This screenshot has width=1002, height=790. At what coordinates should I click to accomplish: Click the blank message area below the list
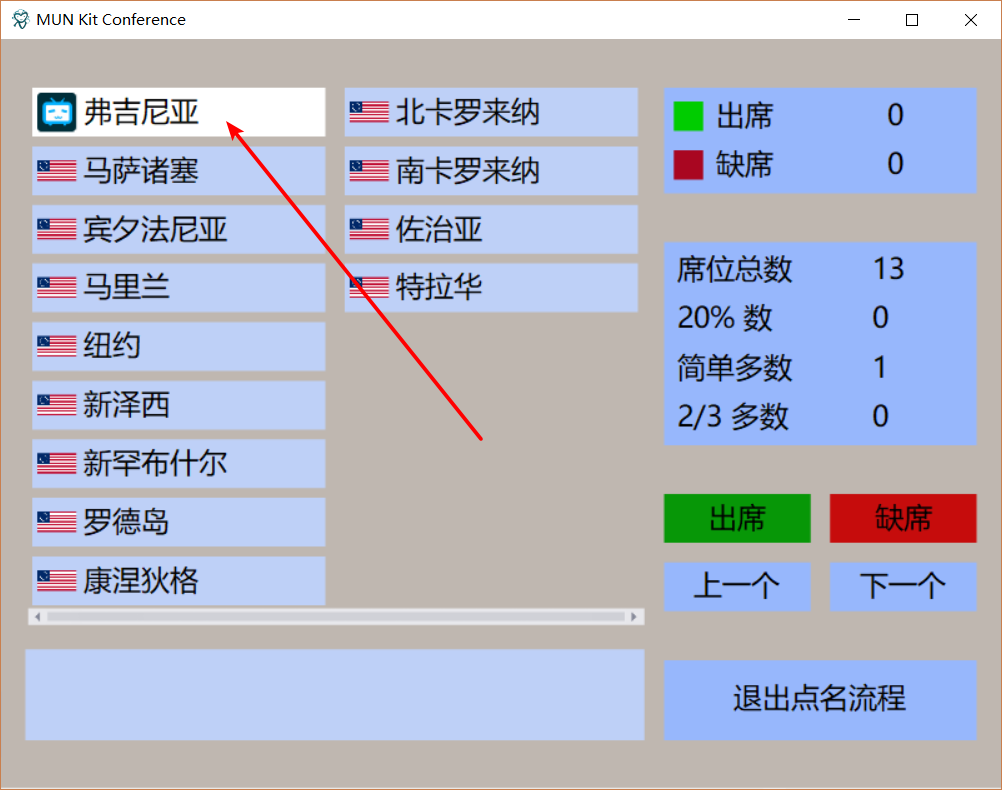point(335,695)
